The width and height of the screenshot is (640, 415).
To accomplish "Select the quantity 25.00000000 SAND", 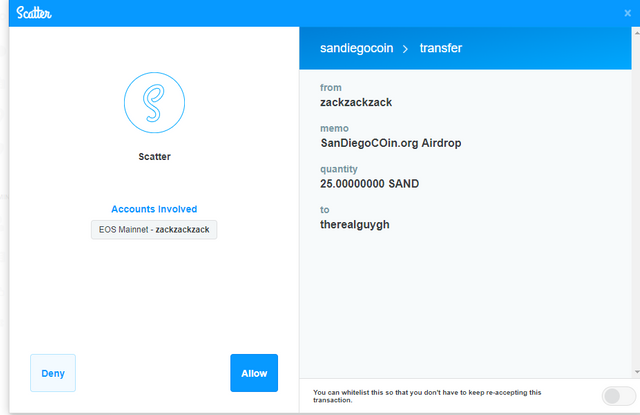I will tap(369, 184).
